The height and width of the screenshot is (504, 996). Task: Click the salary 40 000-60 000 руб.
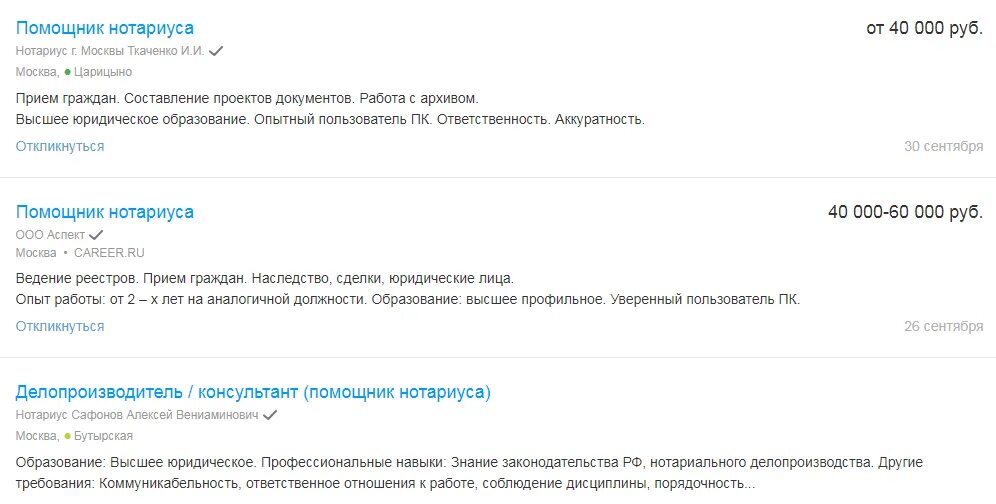(x=905, y=212)
